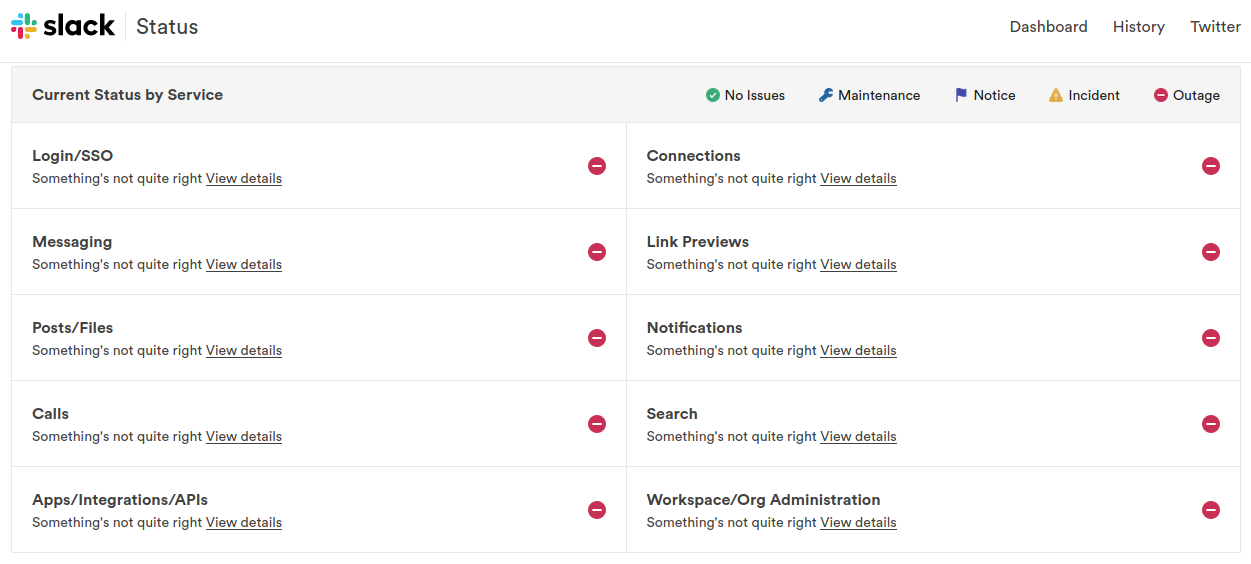Open View details under Posts/Files
The image size is (1251, 564).
click(244, 350)
